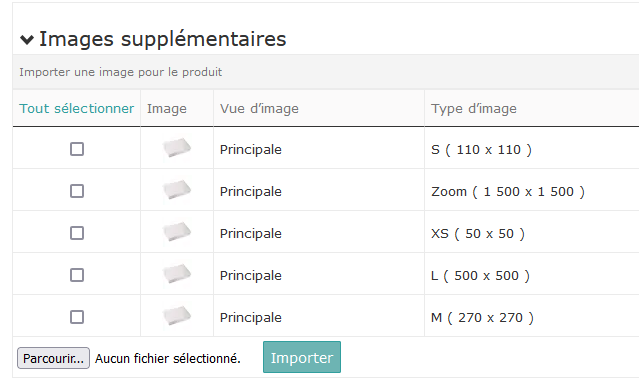Click the Importer button
Screen dimensions: 639x383
[302, 357]
